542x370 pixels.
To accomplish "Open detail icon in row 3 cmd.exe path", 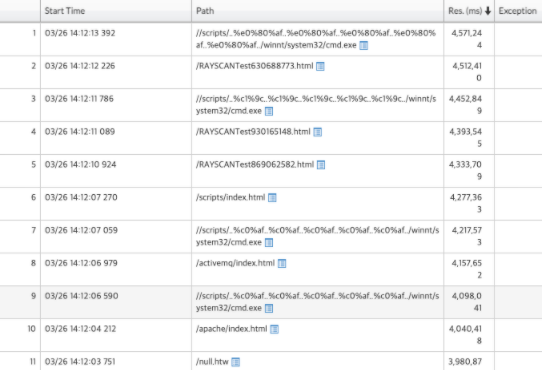I will (269, 111).
